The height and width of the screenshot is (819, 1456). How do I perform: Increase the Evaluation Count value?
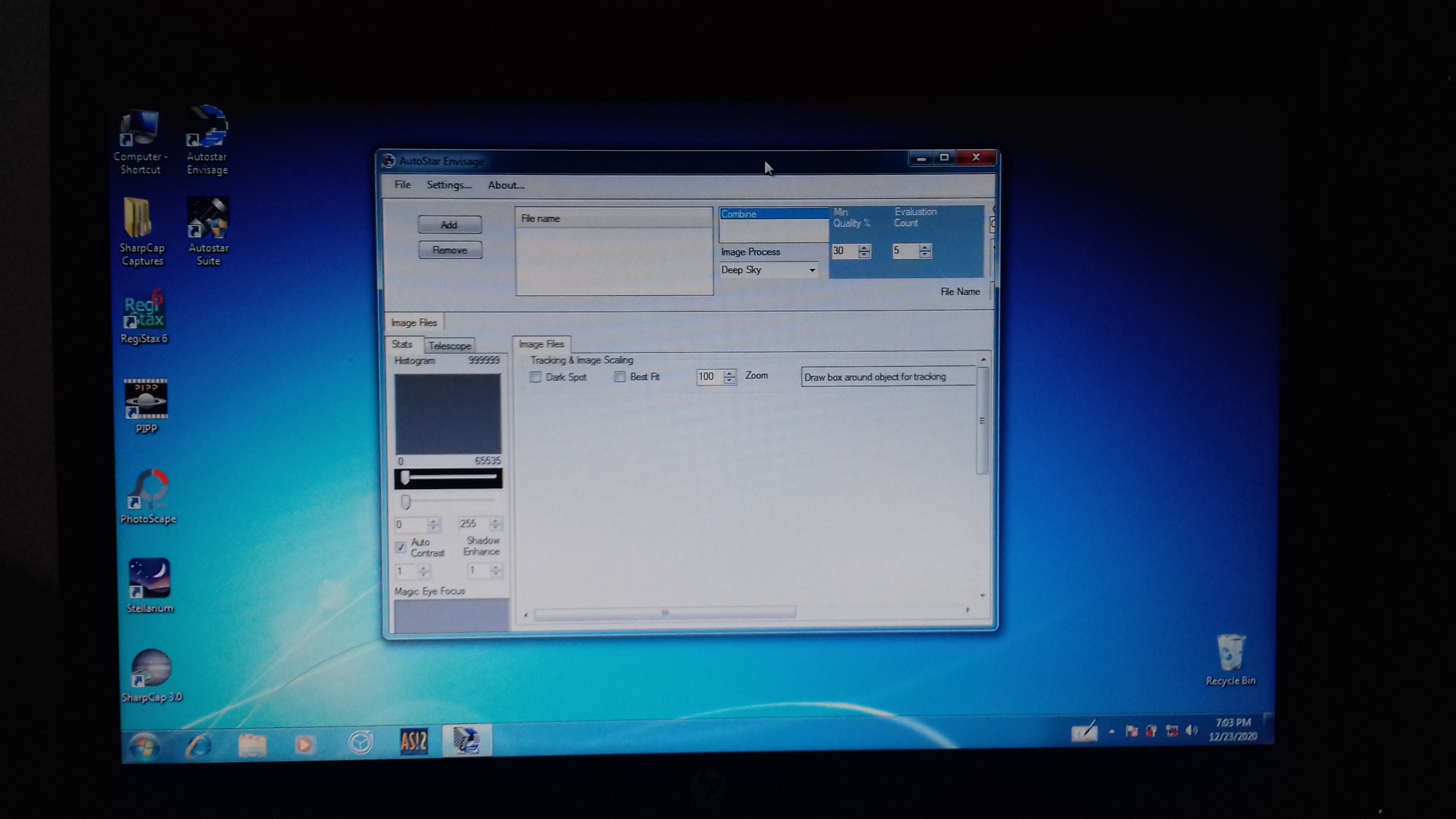[925, 247]
